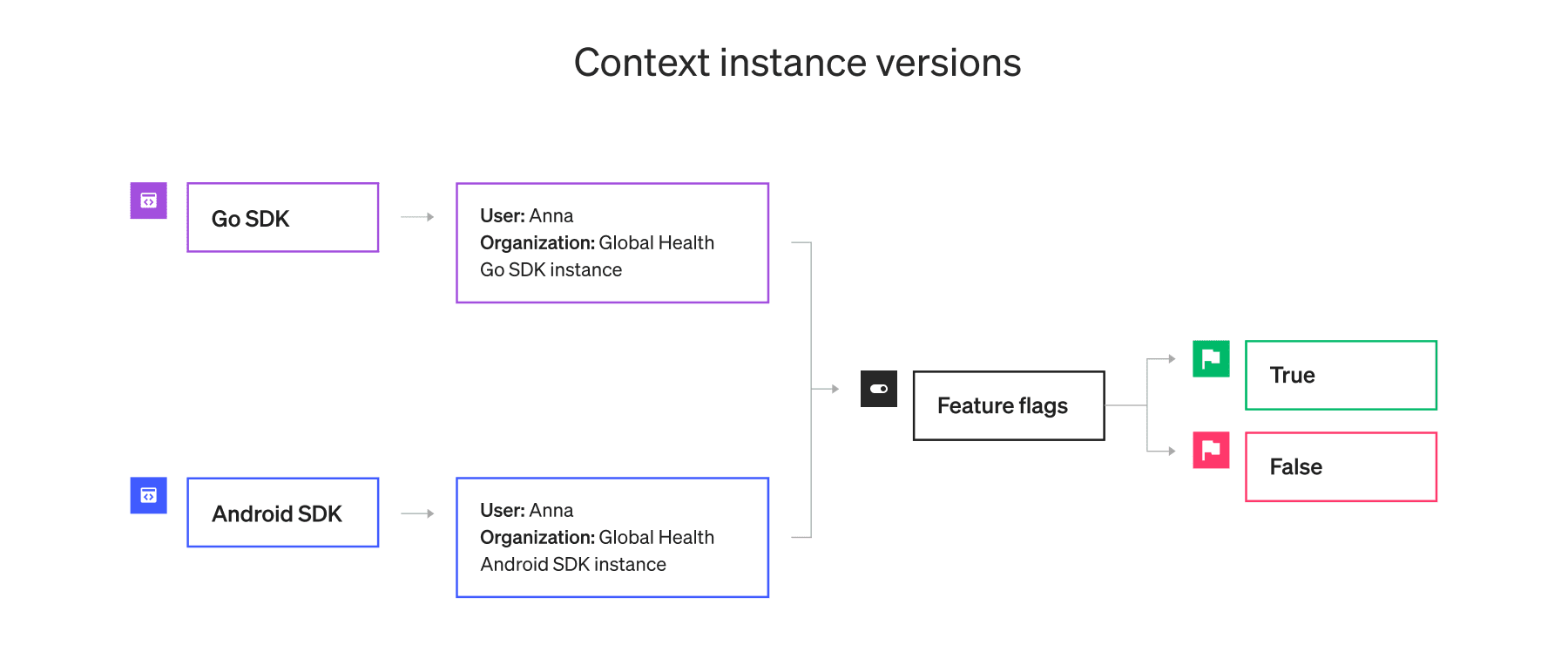This screenshot has height=659, width=1568.
Task: Click the purple Go SDK code icon
Action: coord(148,200)
